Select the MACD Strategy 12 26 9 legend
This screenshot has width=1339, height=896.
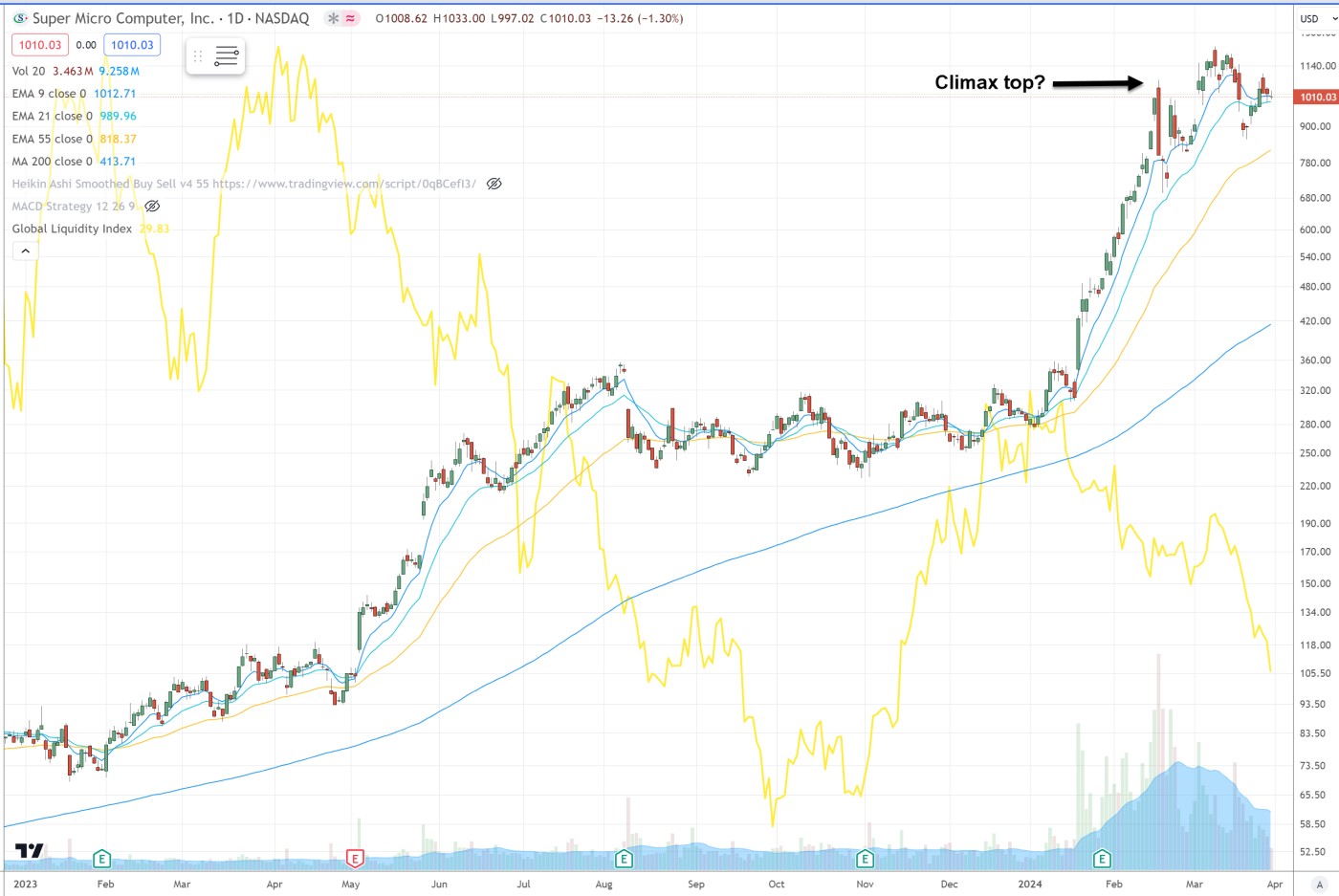74,206
